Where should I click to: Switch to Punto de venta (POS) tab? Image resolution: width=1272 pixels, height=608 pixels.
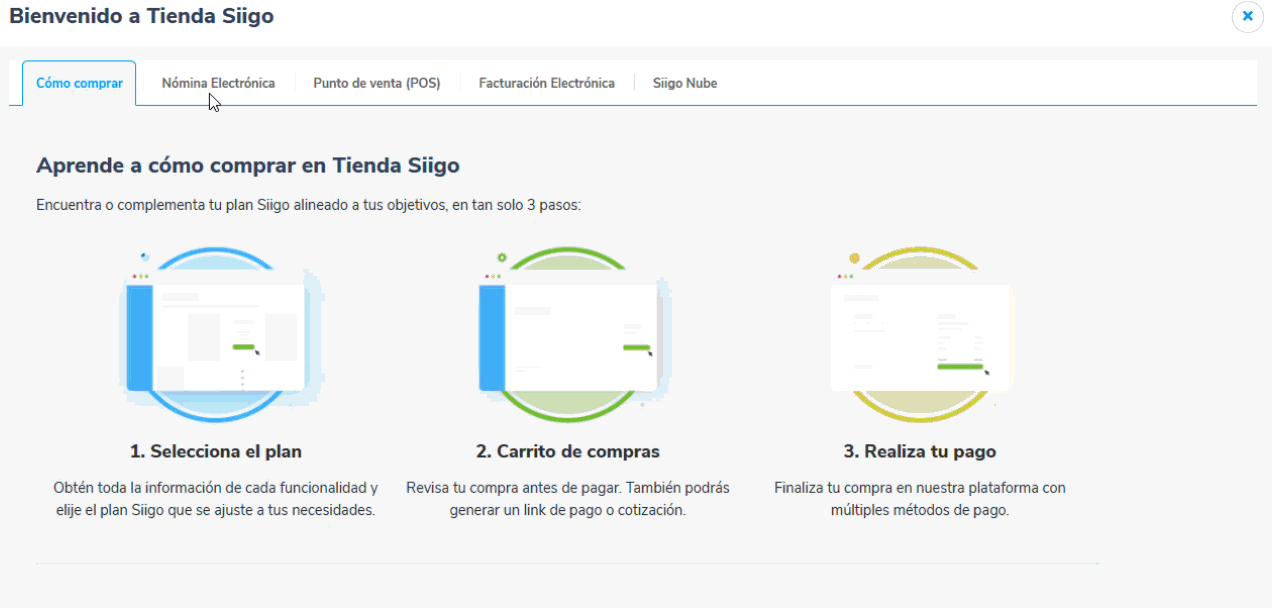377,83
